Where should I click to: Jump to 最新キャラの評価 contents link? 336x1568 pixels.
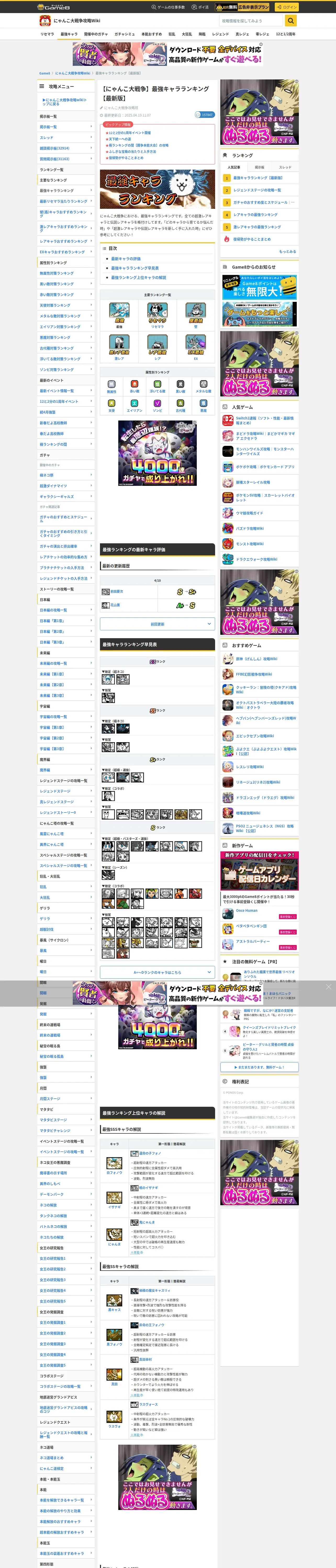point(126,259)
